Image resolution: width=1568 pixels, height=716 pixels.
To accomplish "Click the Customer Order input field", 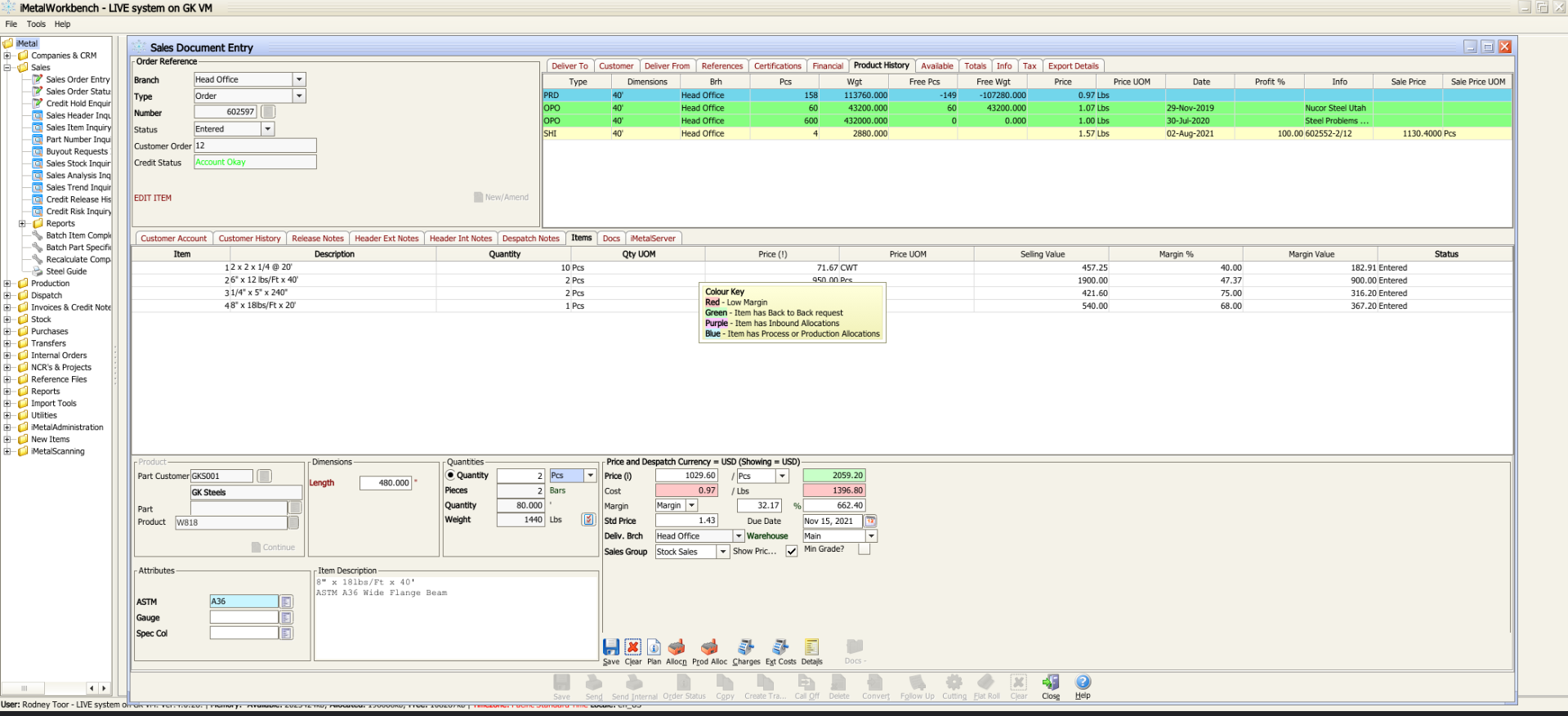I will pos(255,145).
